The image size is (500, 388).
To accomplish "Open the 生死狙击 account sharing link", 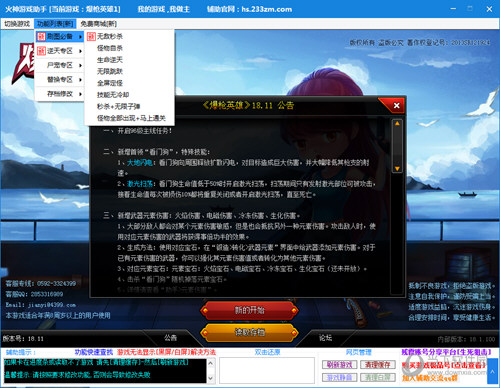I will (x=446, y=352).
